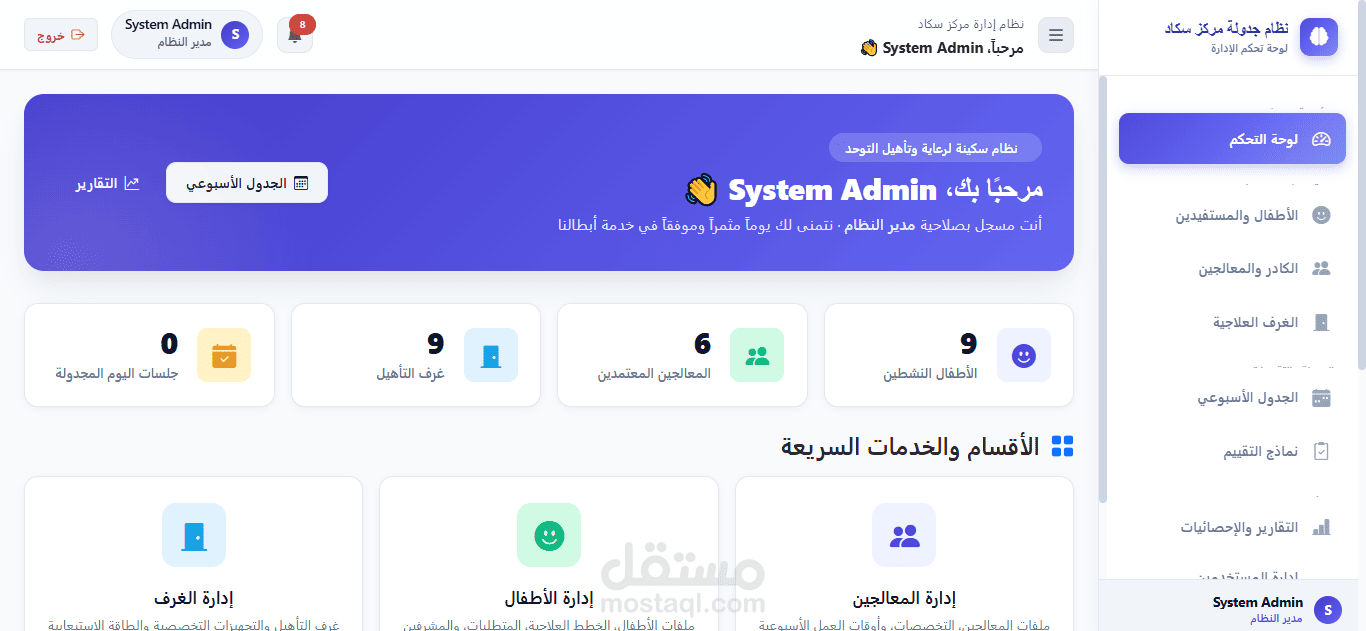This screenshot has width=1366, height=631.
Task: Click the الأطفال النشطين statistic label
Action: pos(930,374)
